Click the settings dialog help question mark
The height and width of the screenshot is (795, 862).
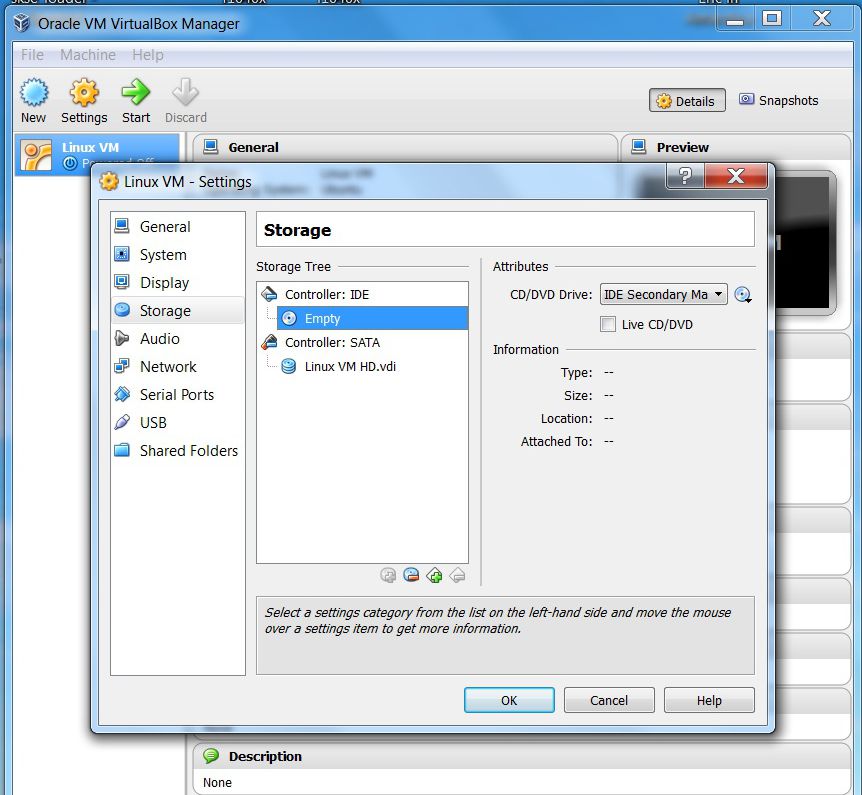pos(685,176)
